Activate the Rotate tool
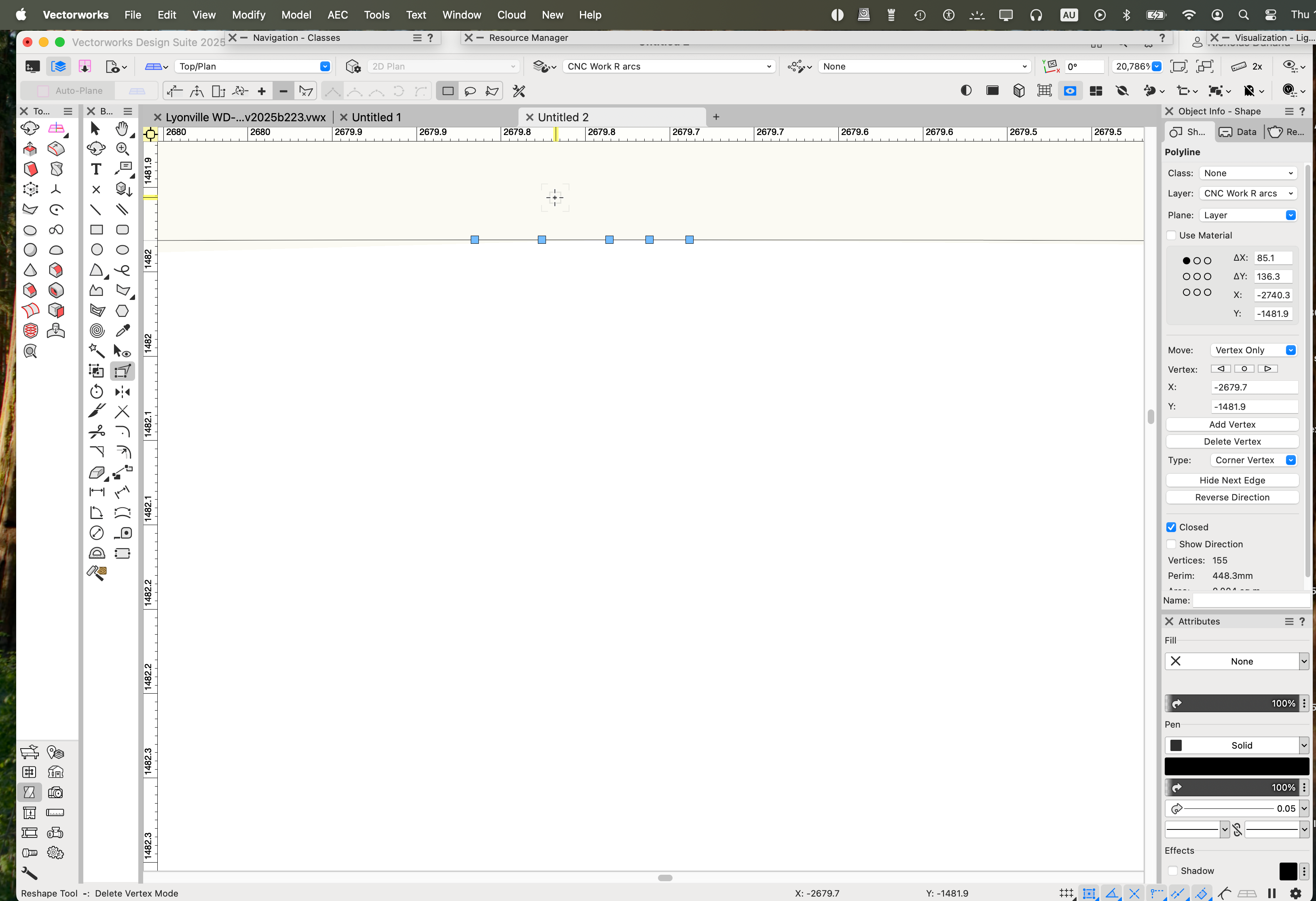 (97, 392)
